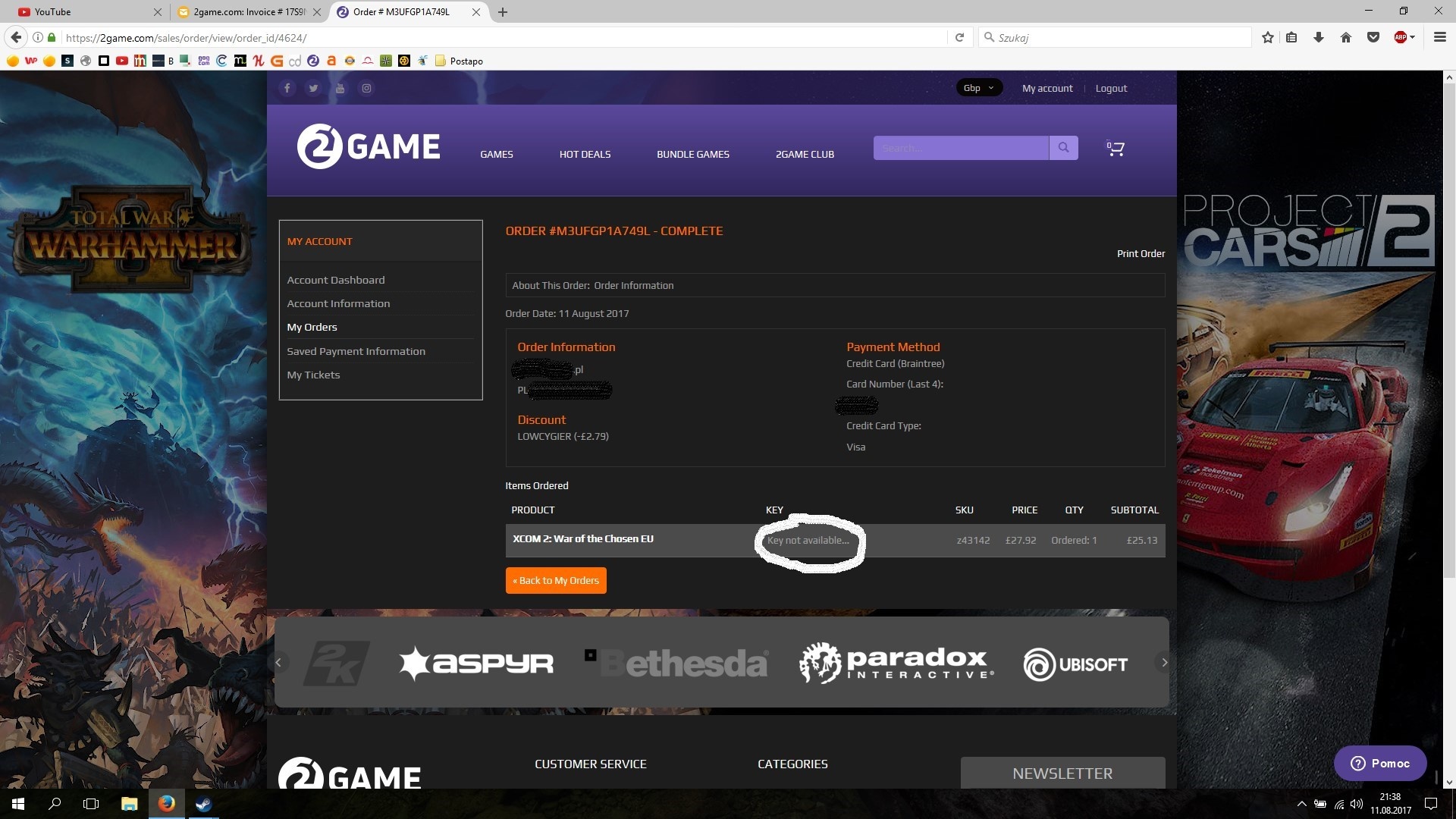Open File Explorer from the taskbar
This screenshot has width=1456, height=819.
click(130, 804)
